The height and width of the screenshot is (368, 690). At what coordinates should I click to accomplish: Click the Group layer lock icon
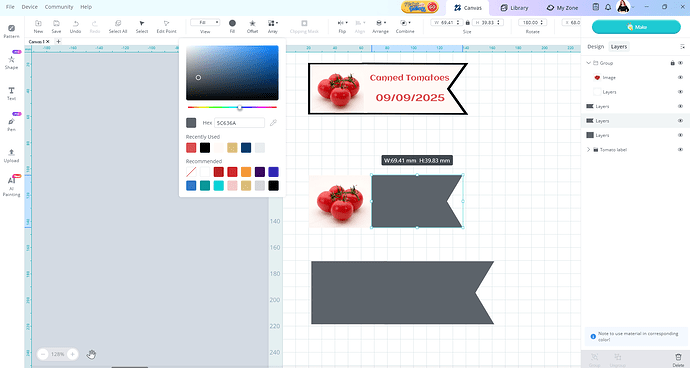[672, 63]
